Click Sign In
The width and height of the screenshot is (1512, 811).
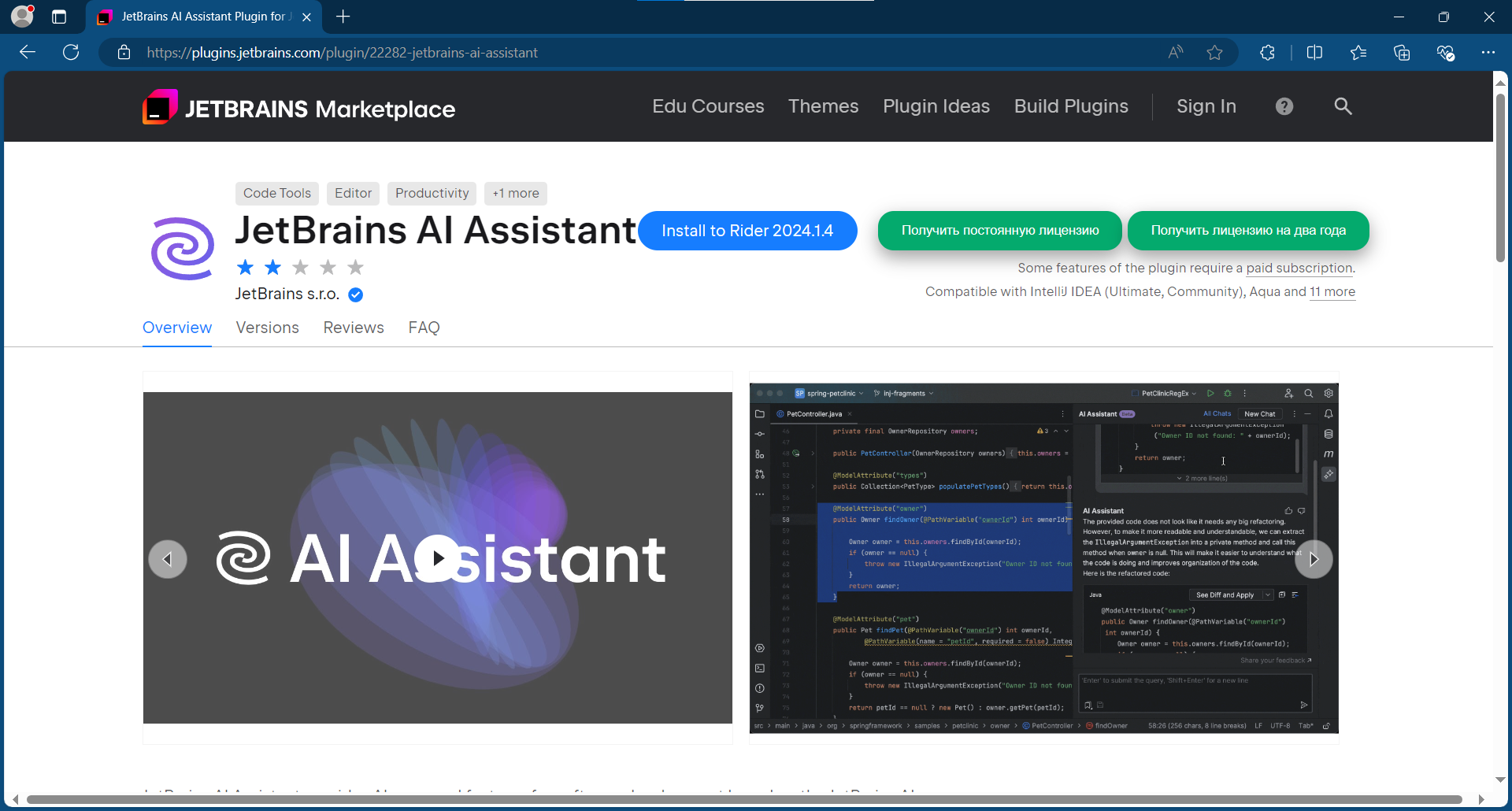point(1206,106)
